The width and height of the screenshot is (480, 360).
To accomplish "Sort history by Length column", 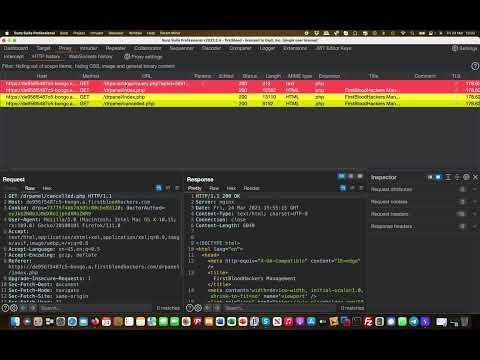I will [273, 76].
